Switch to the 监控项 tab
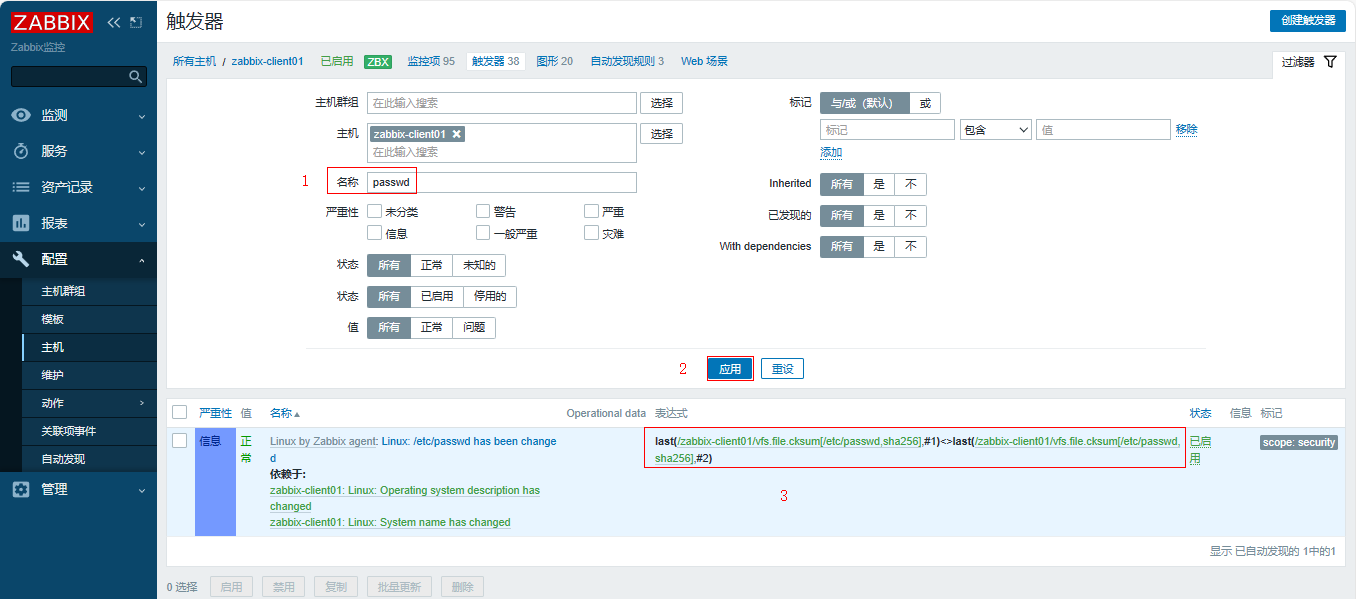 point(430,61)
